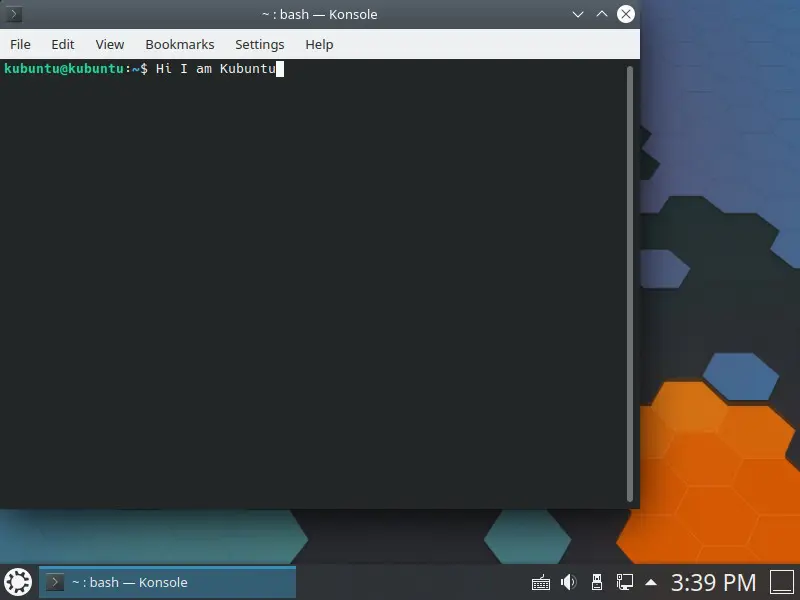This screenshot has width=800, height=600.
Task: Click the 3:39 PM clock
Action: 713,582
